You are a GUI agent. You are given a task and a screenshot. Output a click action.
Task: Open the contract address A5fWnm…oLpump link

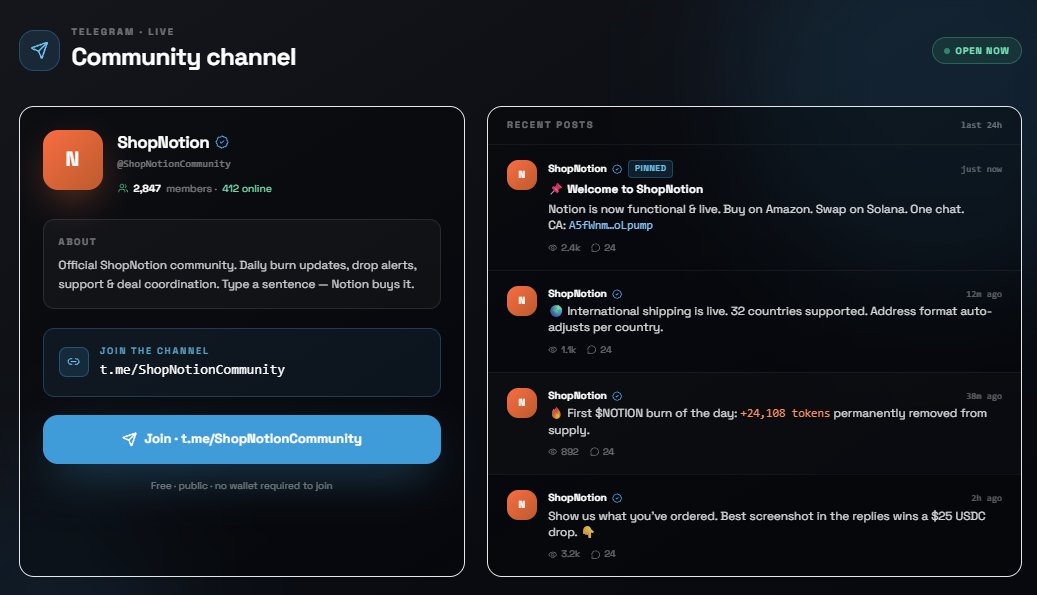click(610, 225)
